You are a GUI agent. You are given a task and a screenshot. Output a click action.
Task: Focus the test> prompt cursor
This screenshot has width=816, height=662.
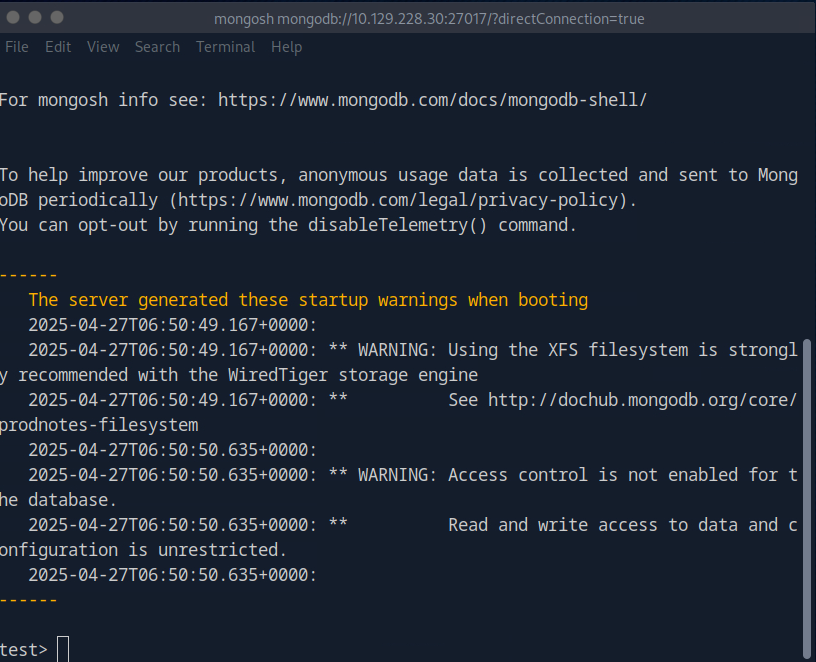pyautogui.click(x=63, y=650)
